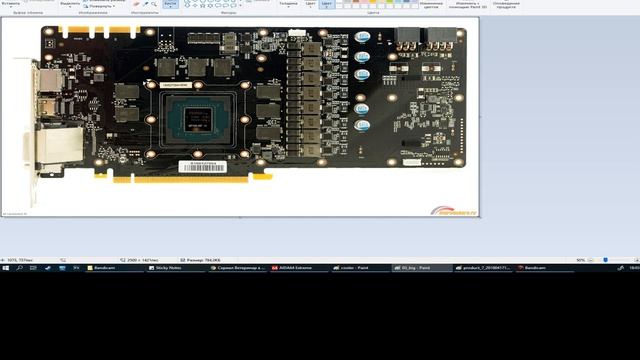Activate the Color 2 (Цвет 2) selector
This screenshot has height=360, width=640.
326,4
